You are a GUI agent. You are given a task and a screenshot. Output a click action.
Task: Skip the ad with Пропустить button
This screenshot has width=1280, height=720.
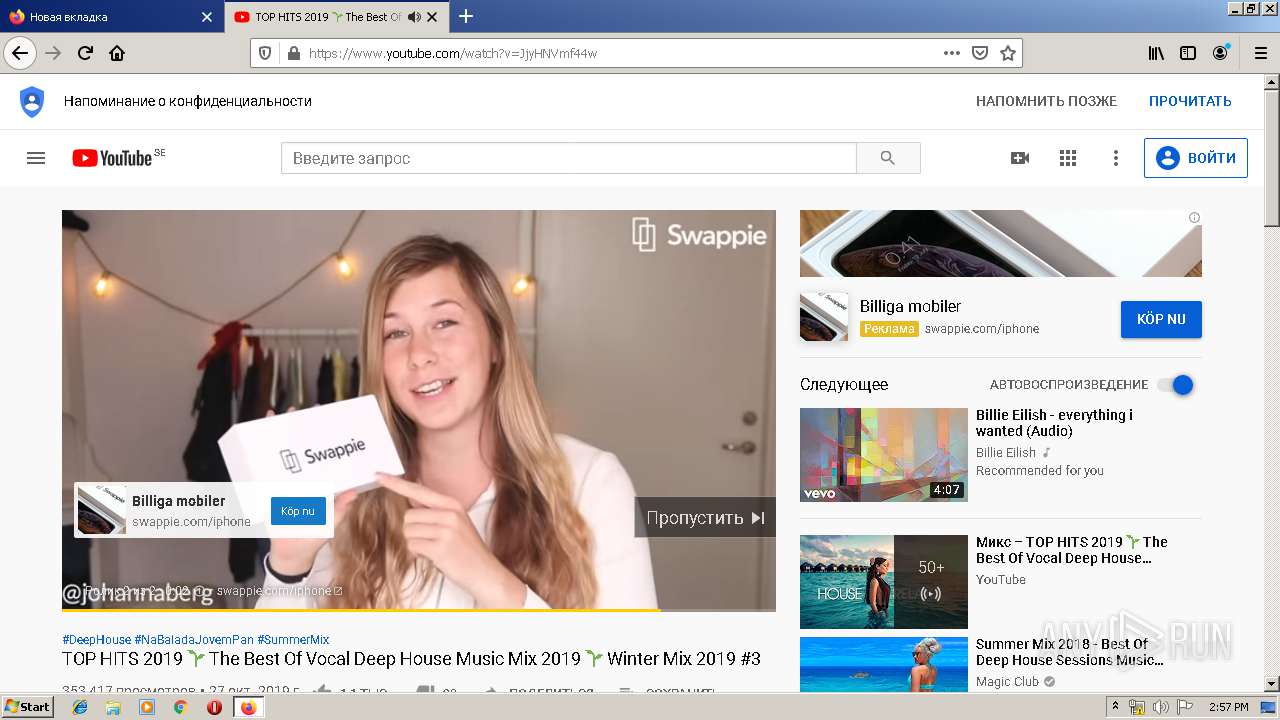click(705, 517)
